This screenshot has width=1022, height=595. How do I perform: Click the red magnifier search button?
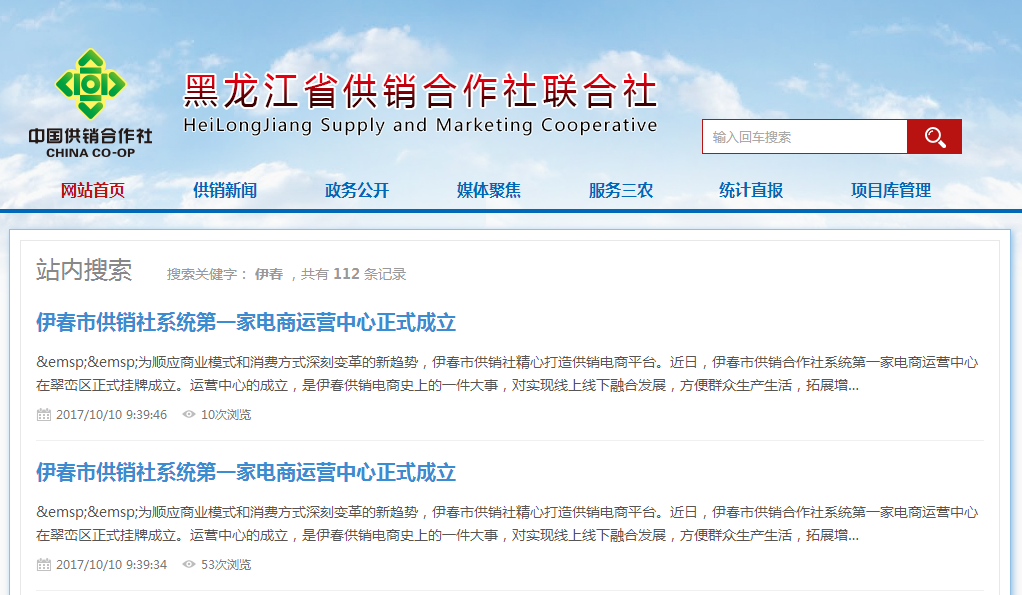(x=934, y=137)
